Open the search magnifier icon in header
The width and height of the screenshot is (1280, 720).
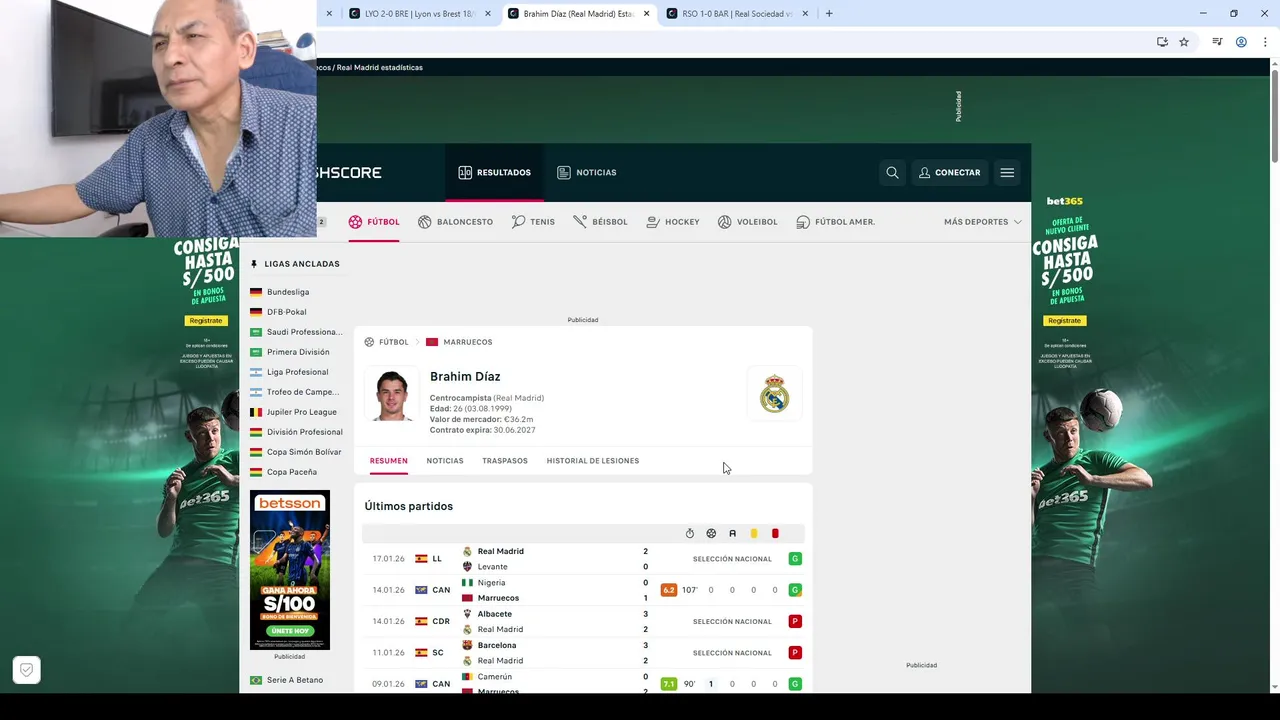click(x=892, y=172)
